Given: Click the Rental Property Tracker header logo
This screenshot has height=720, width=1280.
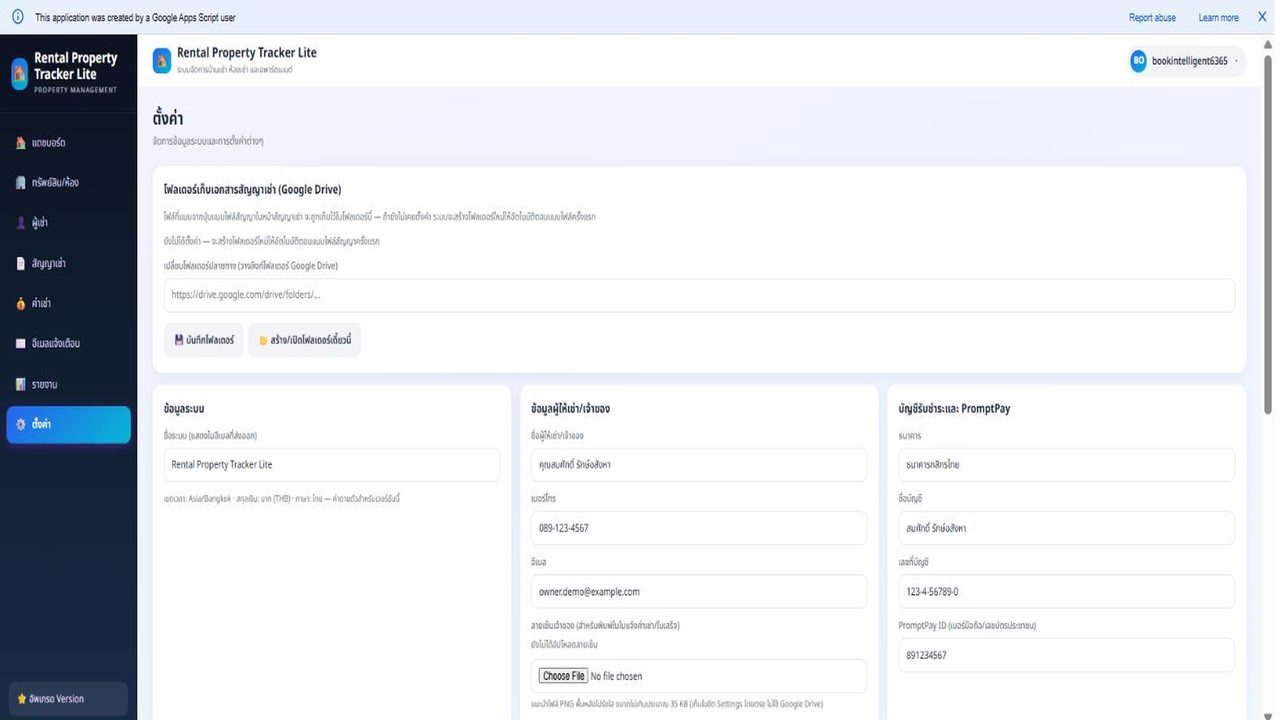Looking at the screenshot, I should point(162,60).
